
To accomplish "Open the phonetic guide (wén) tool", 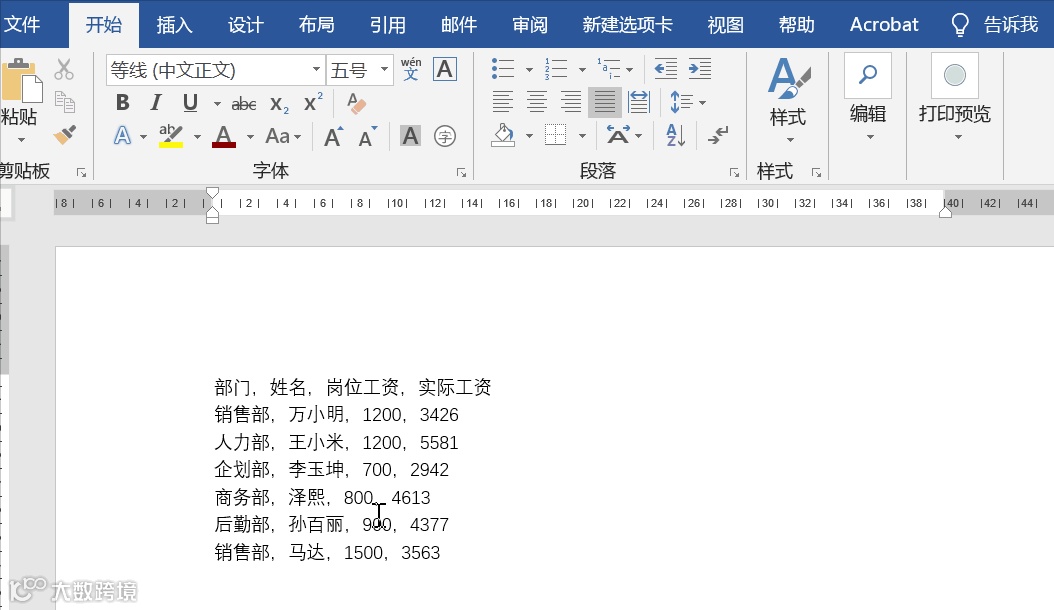I will pyautogui.click(x=411, y=69).
